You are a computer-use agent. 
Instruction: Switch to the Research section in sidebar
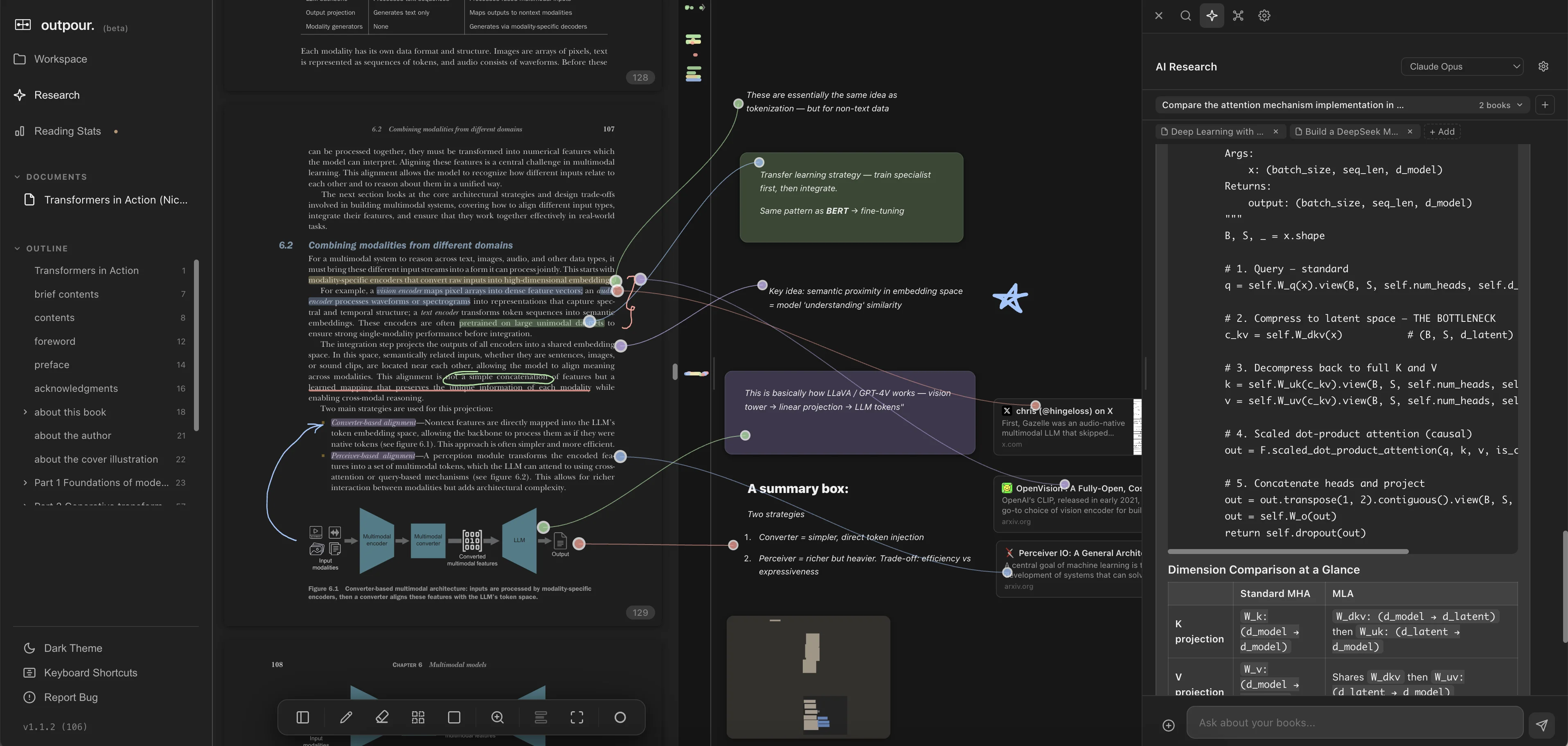coord(56,95)
